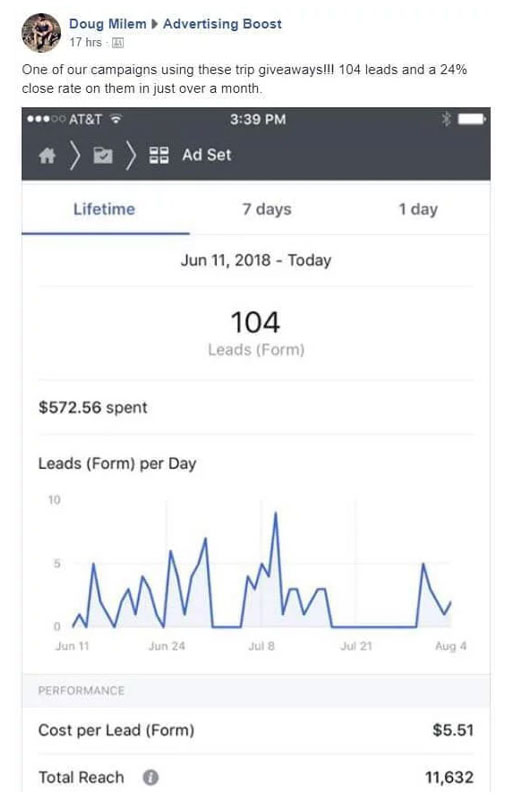Open the Advertising Boost group link
Viewport: 506px width, 812px height.
(222, 24)
